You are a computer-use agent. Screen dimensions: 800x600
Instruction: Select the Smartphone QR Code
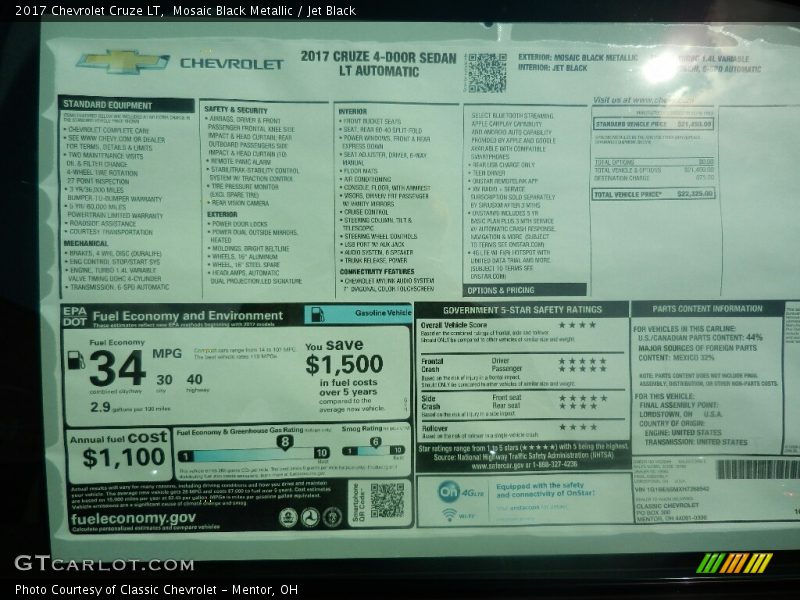pyautogui.click(x=387, y=501)
